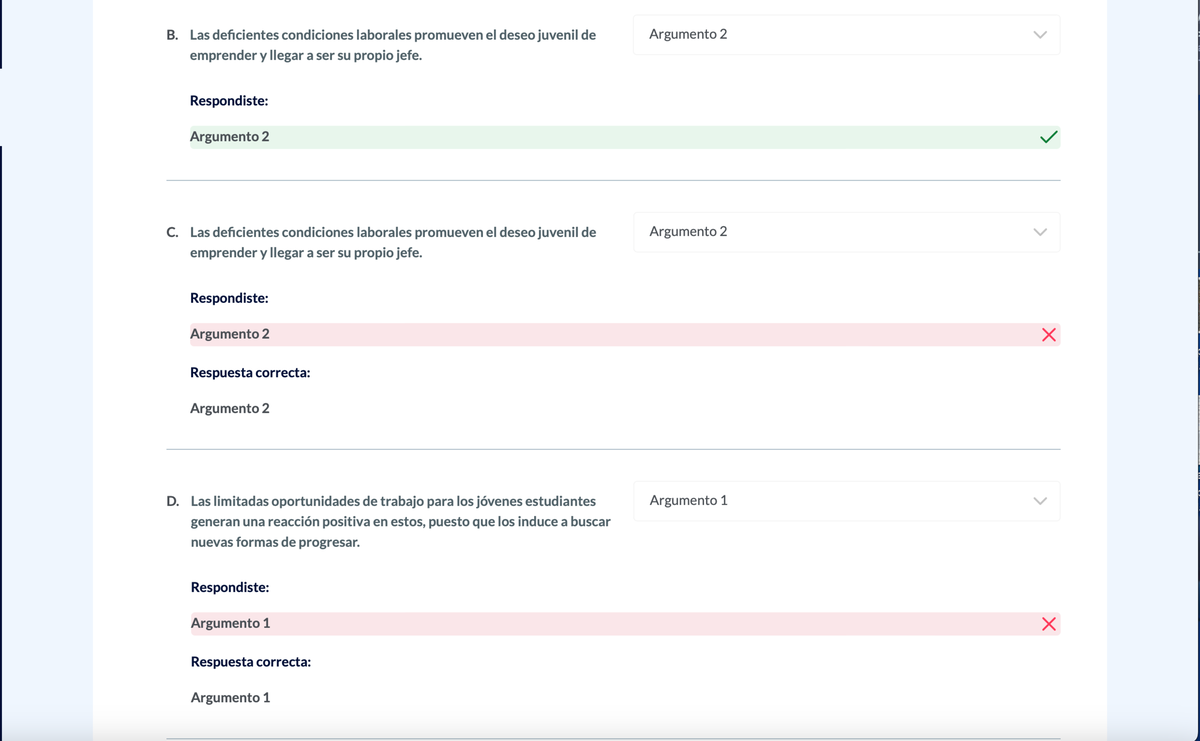Click the chevron arrow in question B's dropdown

pyautogui.click(x=1039, y=35)
